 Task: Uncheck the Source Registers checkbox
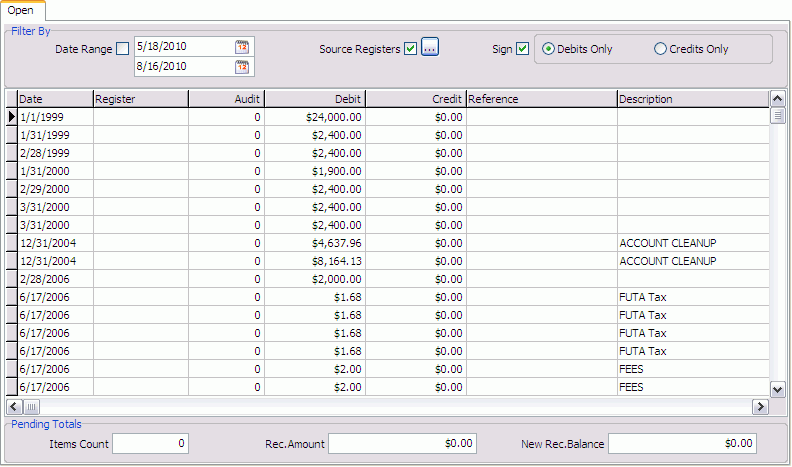[x=410, y=49]
